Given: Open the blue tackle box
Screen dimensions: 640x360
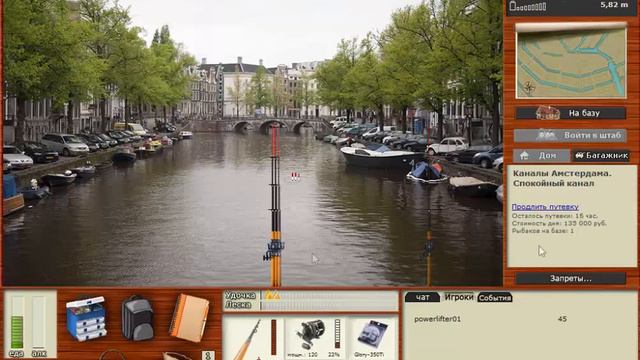Looking at the screenshot, I should tap(86, 319).
